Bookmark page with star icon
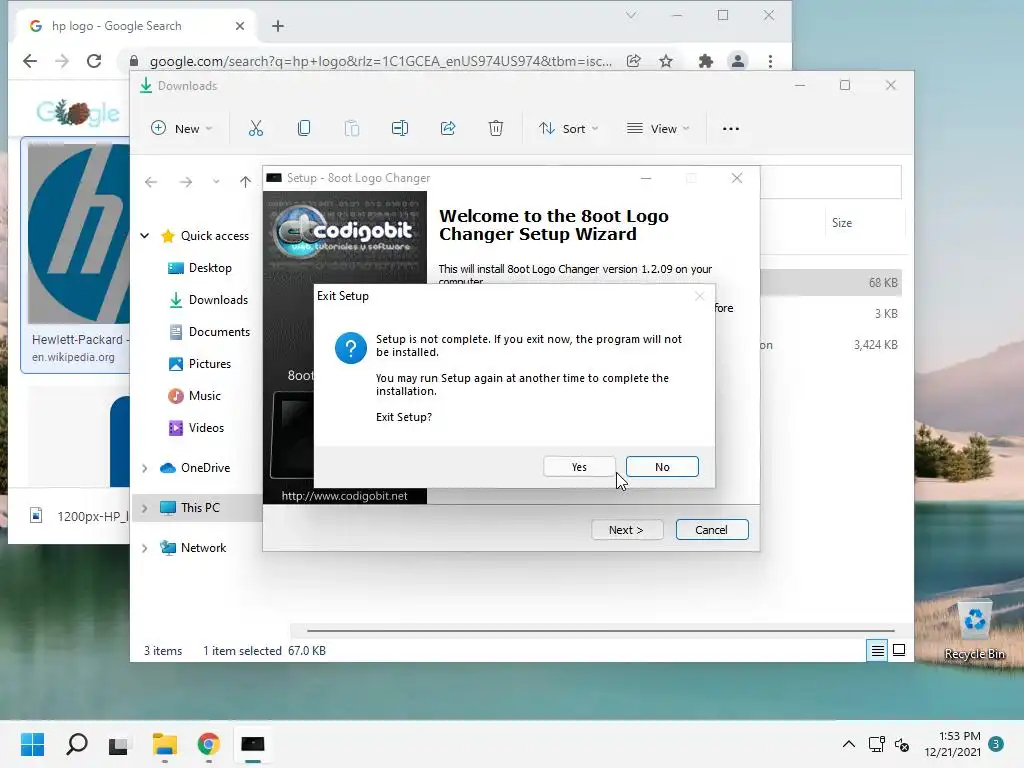1024x768 pixels. 665,61
